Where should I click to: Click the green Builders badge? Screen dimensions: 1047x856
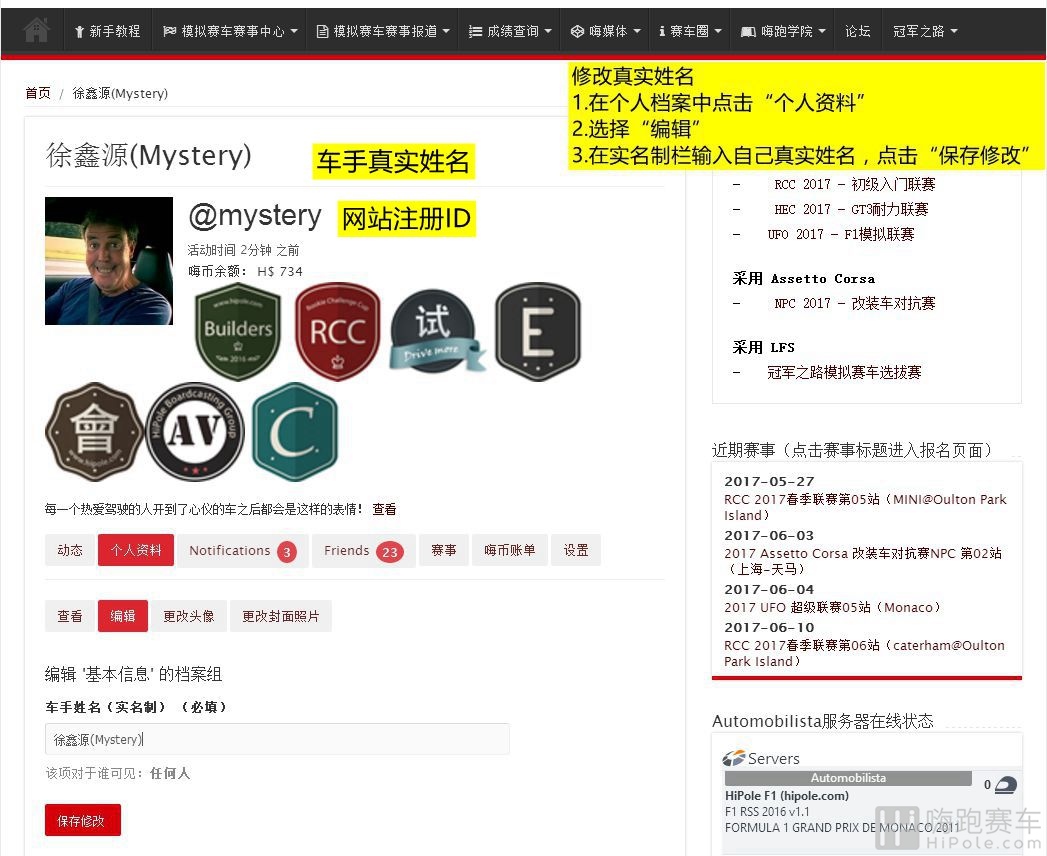(238, 330)
